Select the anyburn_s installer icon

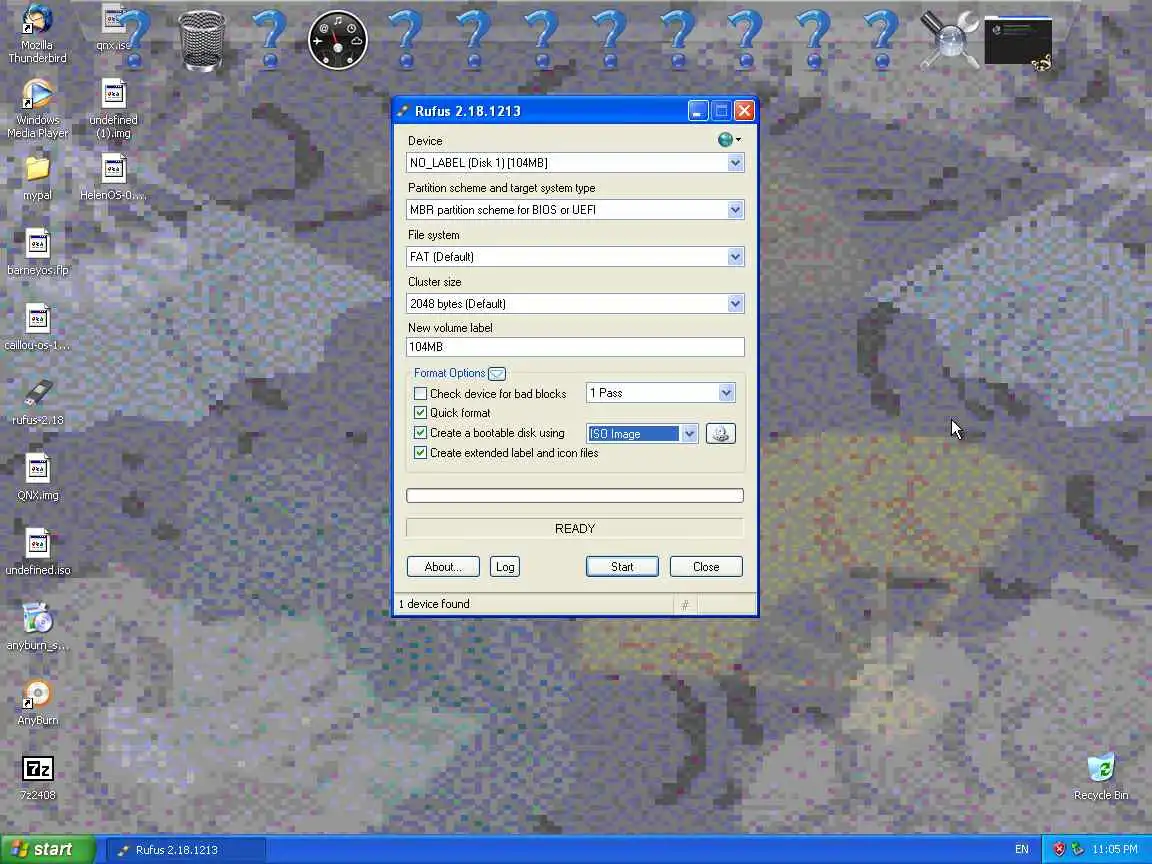(37, 627)
